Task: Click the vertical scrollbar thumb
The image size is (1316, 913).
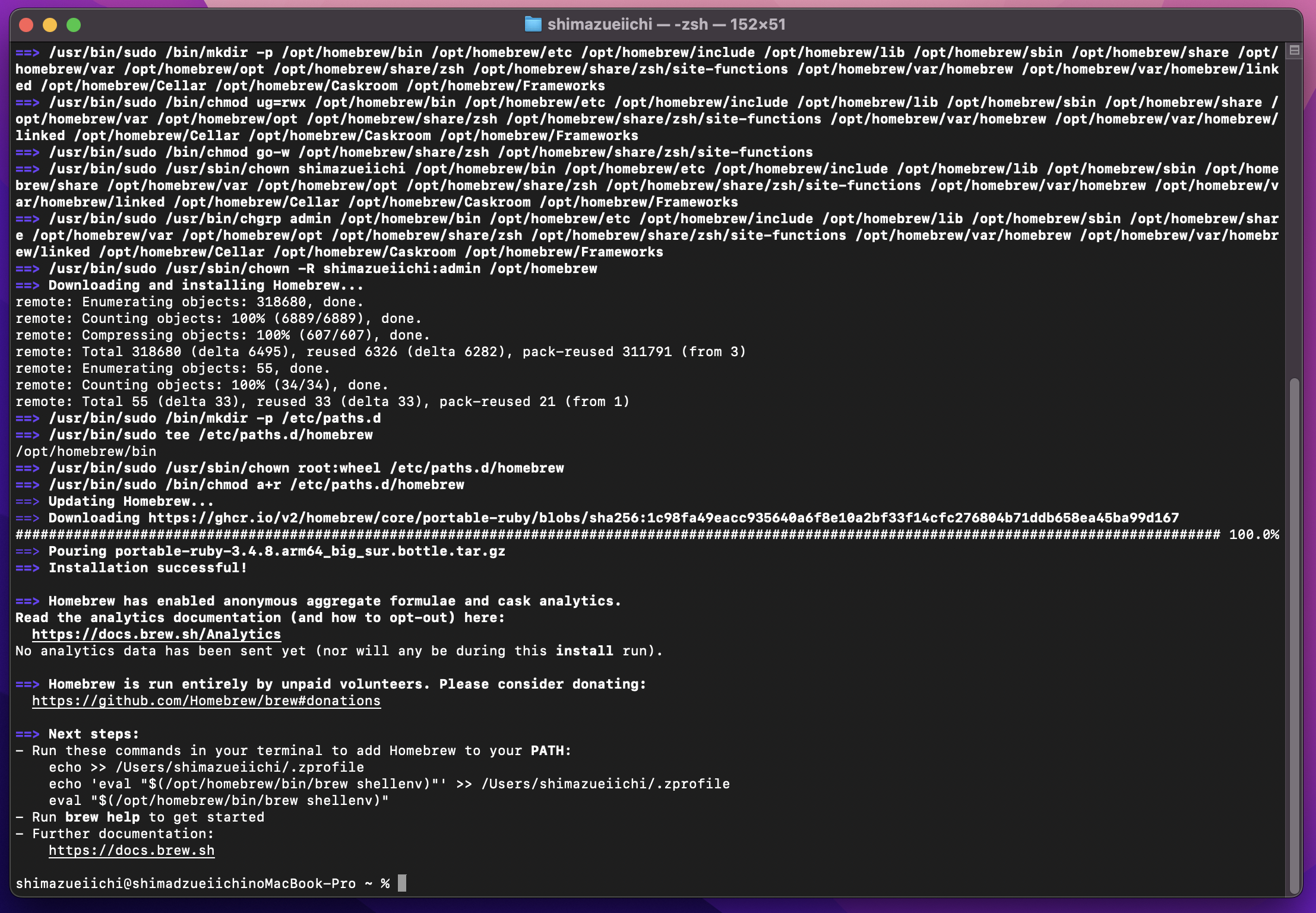Action: [x=1295, y=635]
